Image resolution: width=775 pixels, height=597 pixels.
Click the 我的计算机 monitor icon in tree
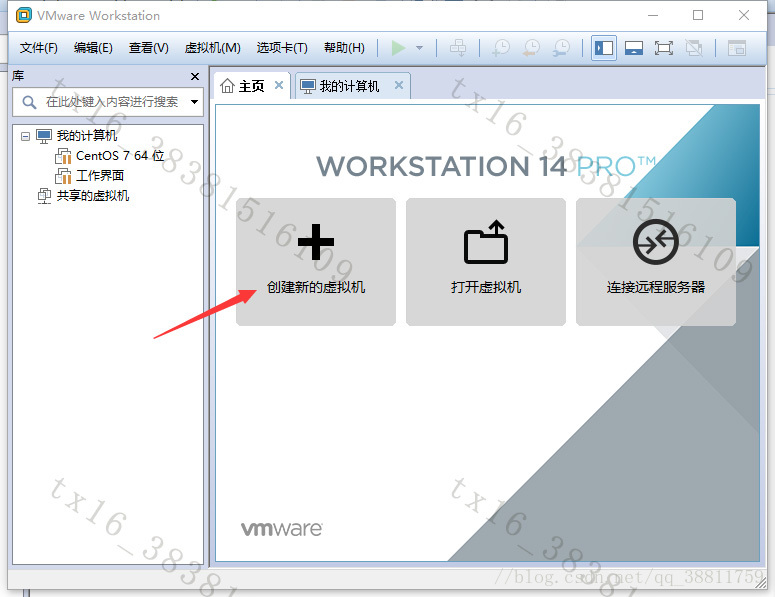tap(44, 136)
